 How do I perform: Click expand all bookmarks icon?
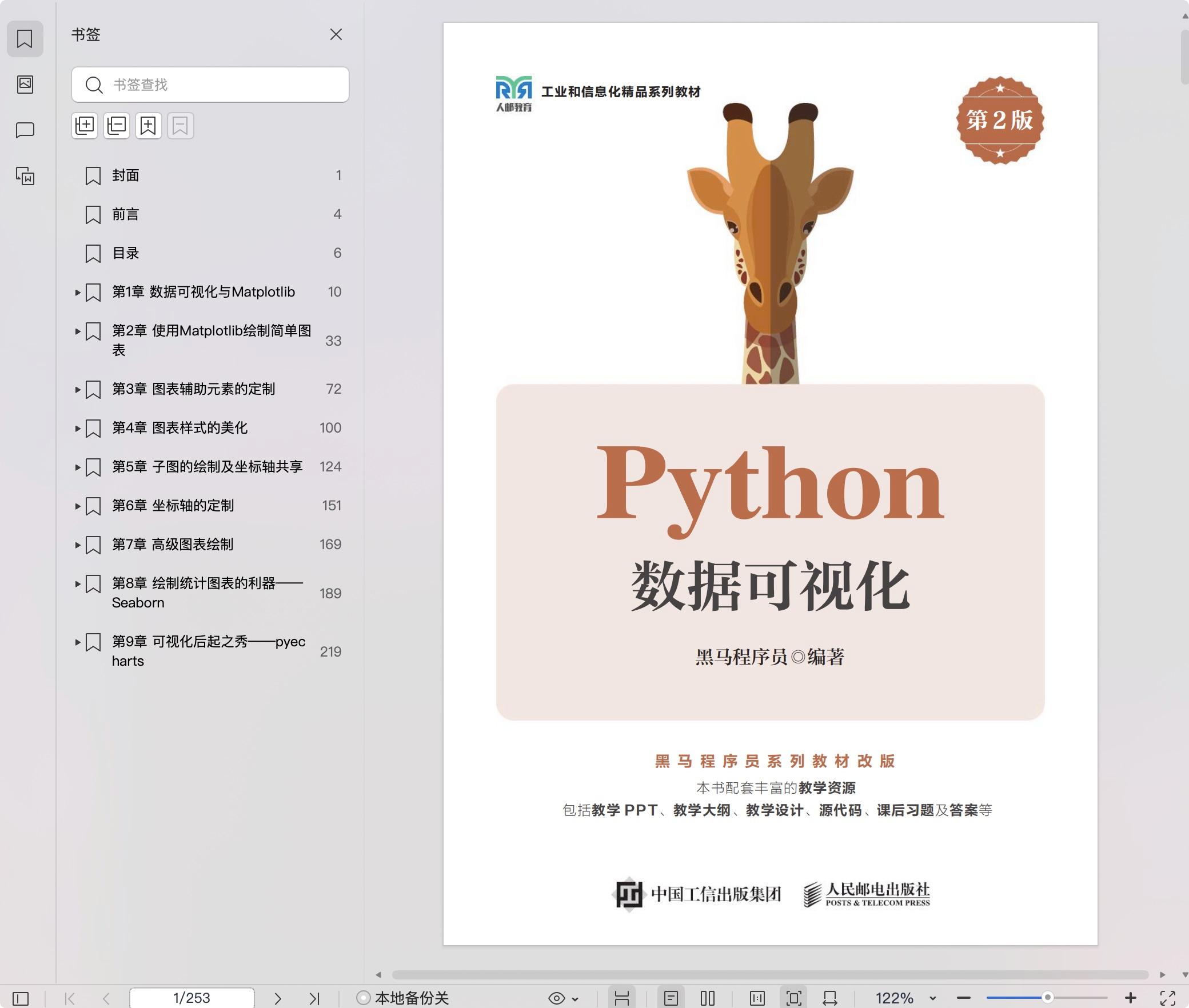click(85, 126)
